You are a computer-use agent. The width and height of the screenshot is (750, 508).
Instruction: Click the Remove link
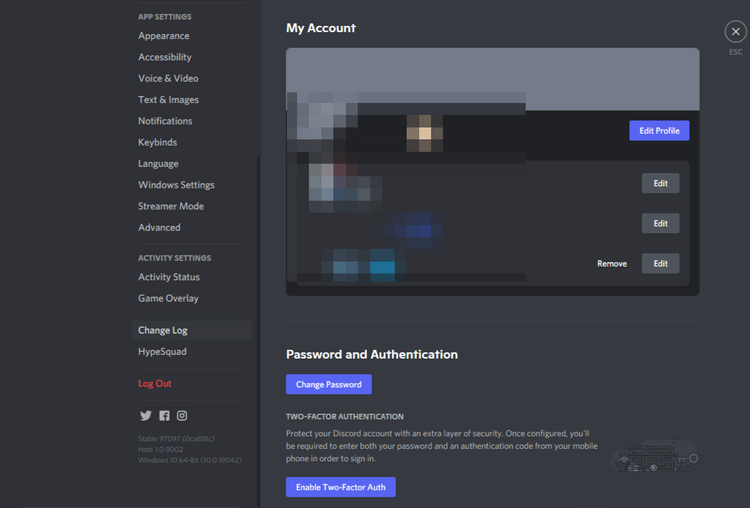tap(612, 264)
